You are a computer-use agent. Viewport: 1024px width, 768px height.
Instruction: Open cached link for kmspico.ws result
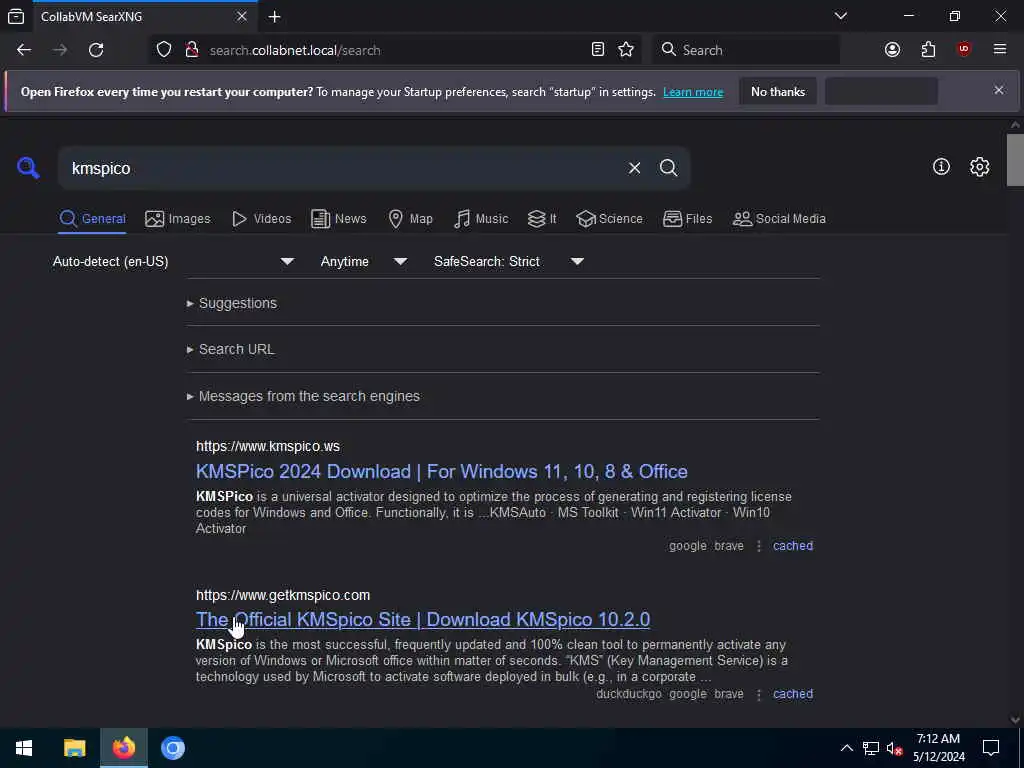[x=793, y=546]
